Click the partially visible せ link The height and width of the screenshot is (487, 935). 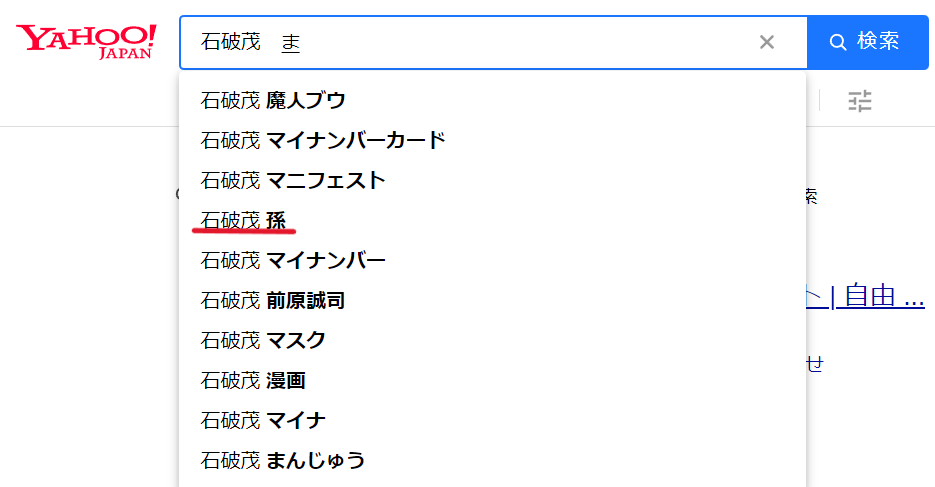tap(815, 363)
